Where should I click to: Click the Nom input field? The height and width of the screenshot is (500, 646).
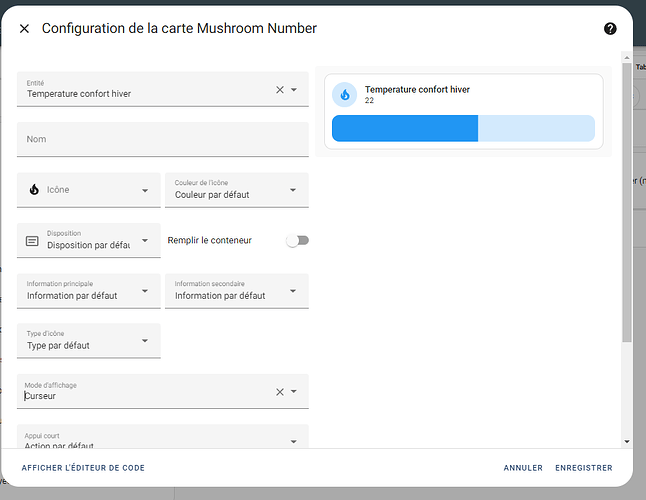coord(163,139)
